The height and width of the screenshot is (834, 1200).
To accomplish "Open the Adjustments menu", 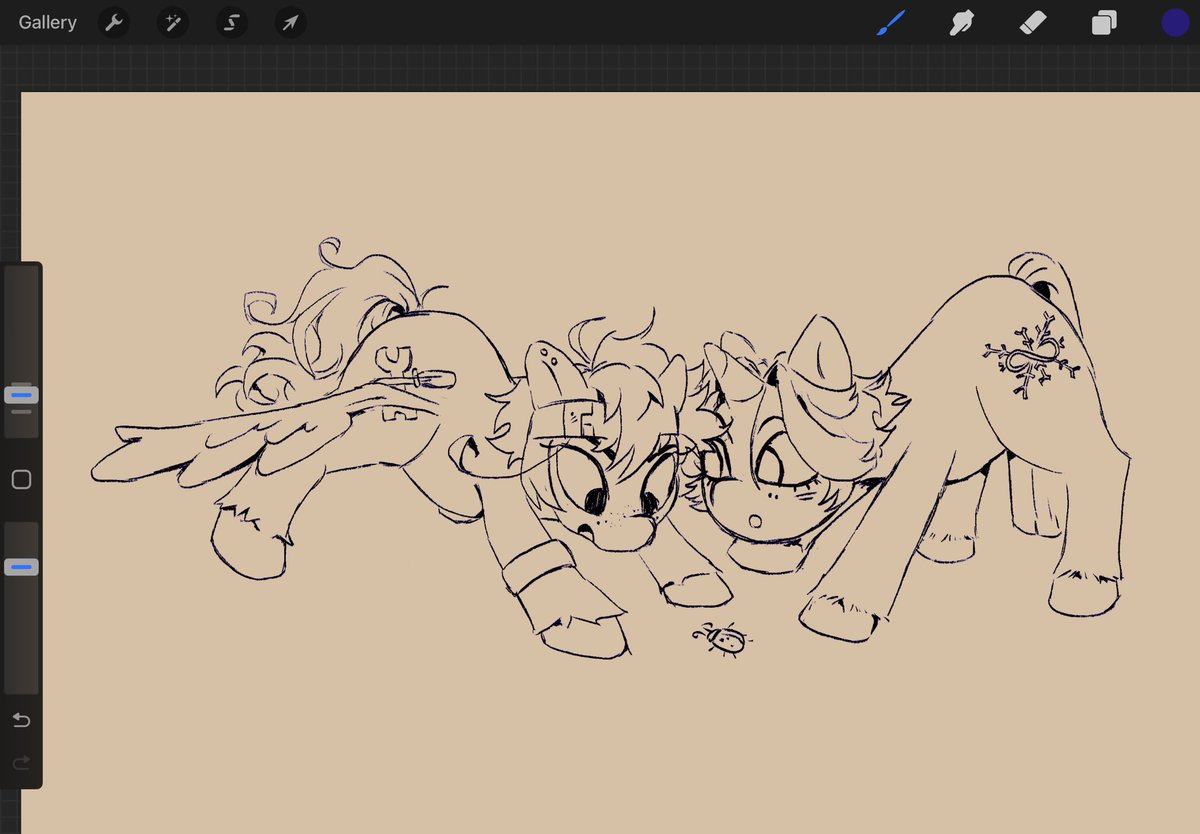I will point(172,22).
